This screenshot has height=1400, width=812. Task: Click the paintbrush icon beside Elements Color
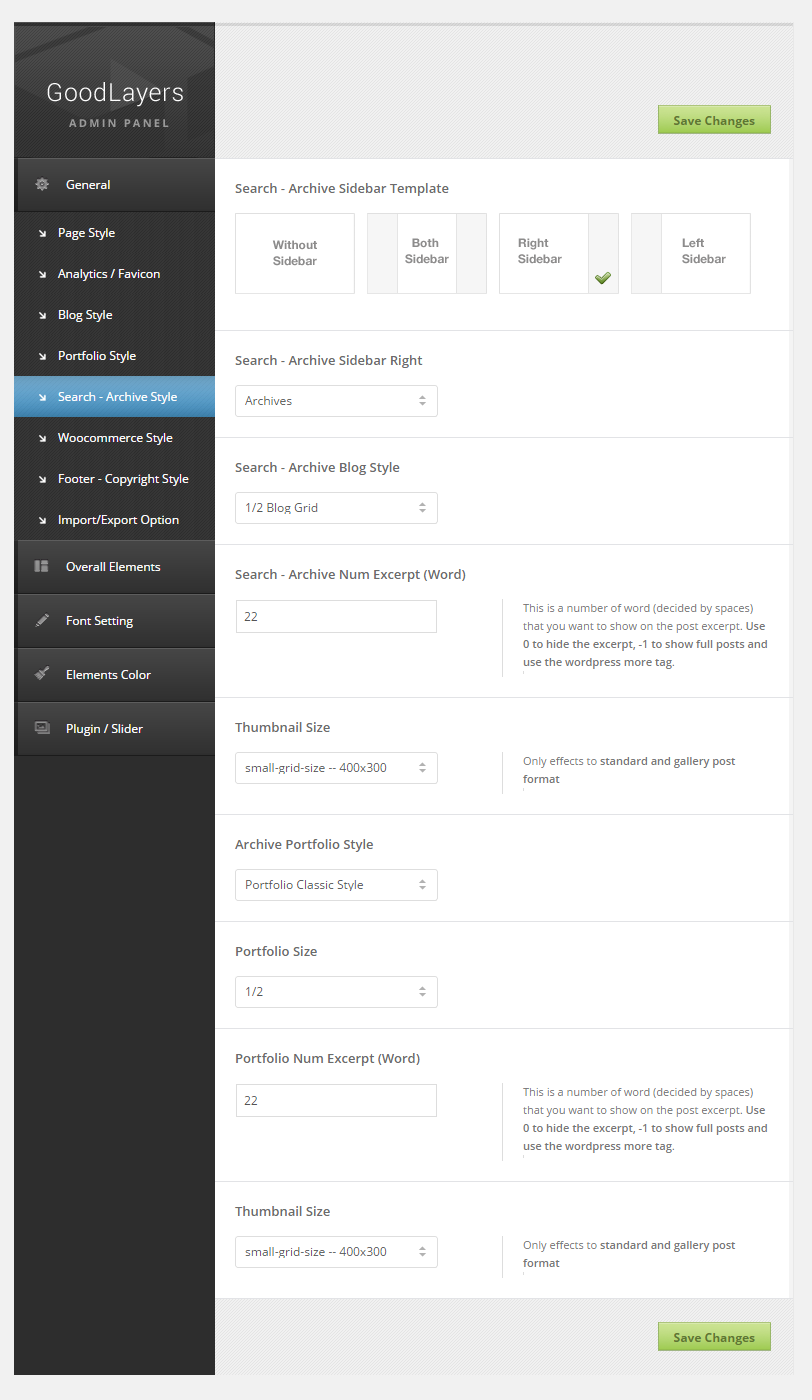(42, 675)
